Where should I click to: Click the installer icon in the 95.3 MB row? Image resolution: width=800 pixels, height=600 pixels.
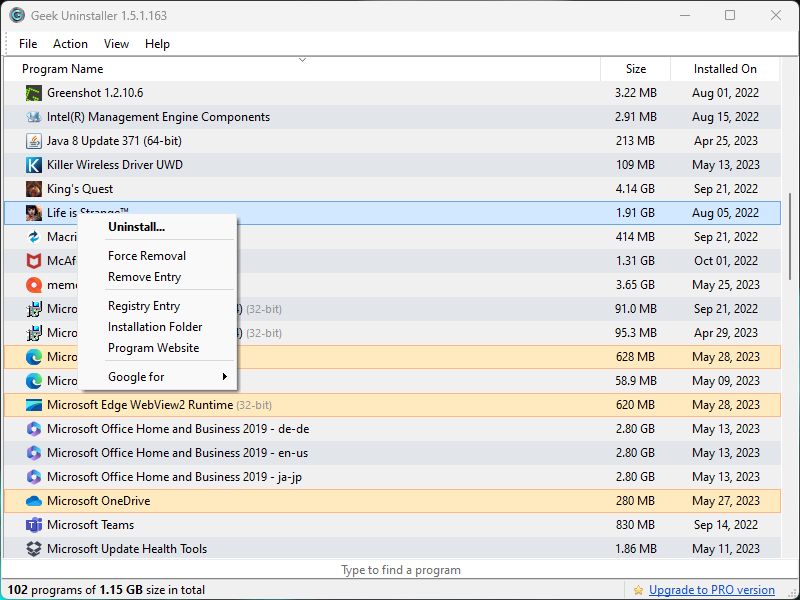[34, 333]
